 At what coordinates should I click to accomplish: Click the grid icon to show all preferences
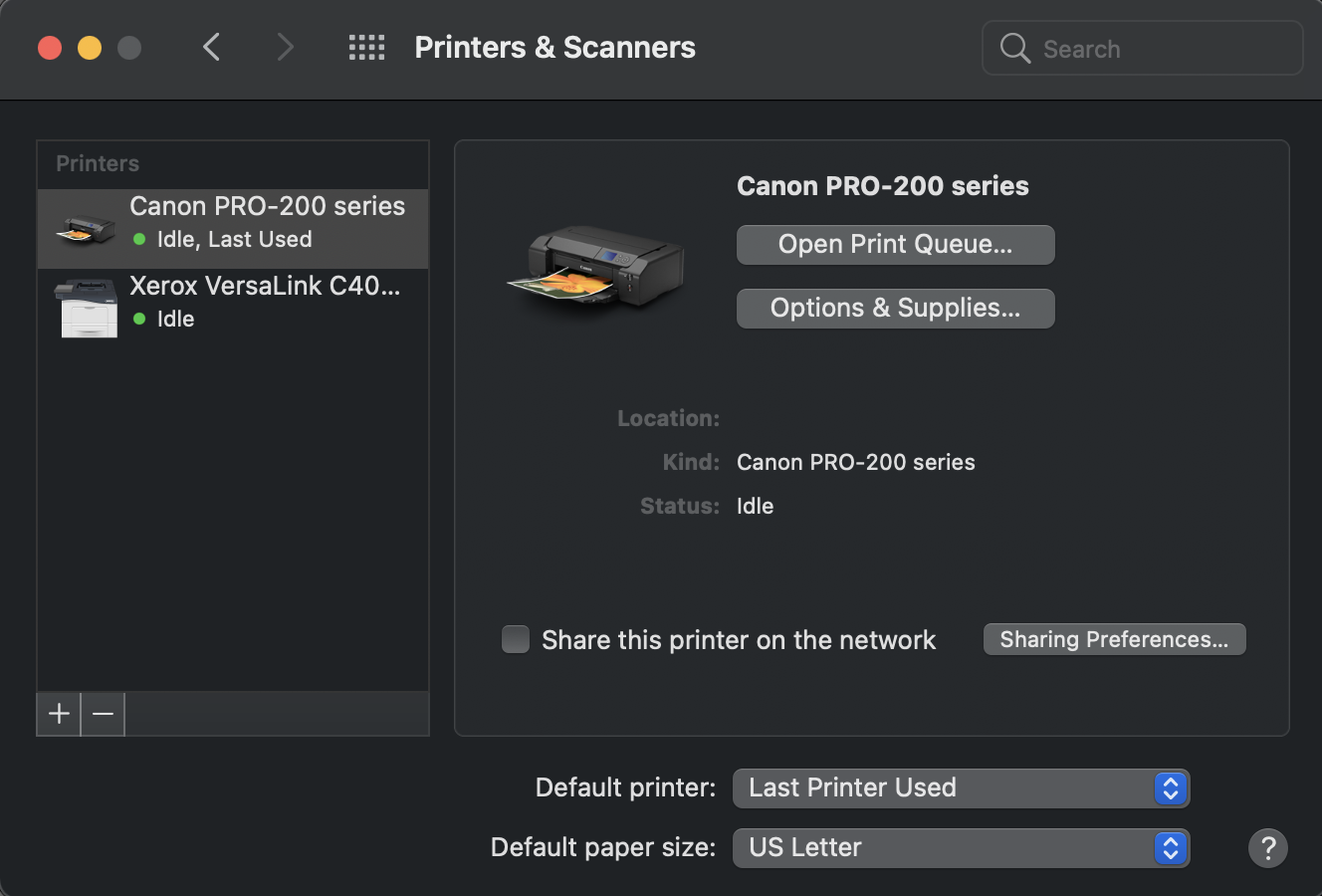[366, 47]
